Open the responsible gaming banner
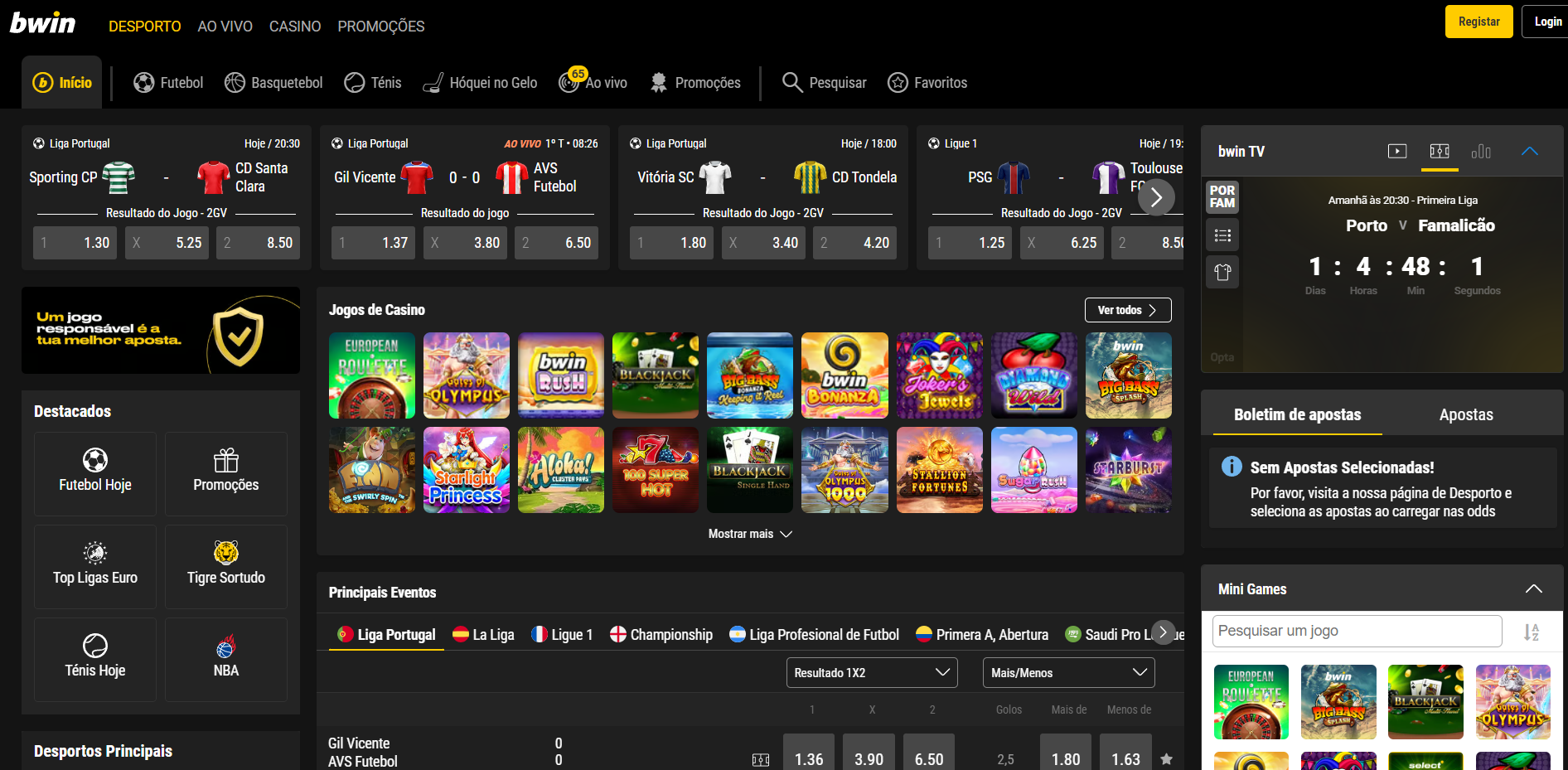This screenshot has height=770, width=1568. pos(161,330)
